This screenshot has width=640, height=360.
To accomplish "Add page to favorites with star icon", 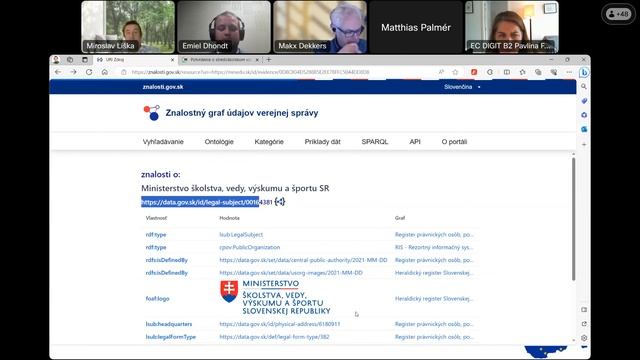I will [x=455, y=72].
